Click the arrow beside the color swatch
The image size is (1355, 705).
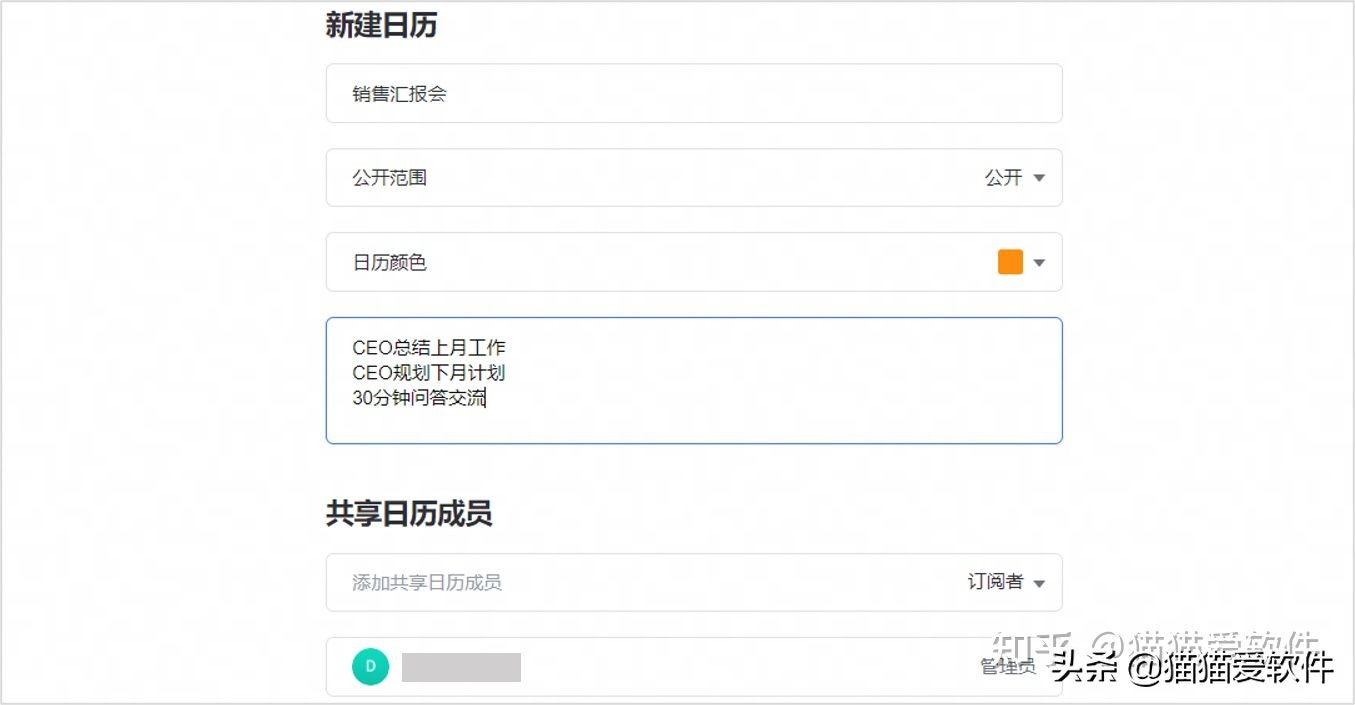(1039, 261)
